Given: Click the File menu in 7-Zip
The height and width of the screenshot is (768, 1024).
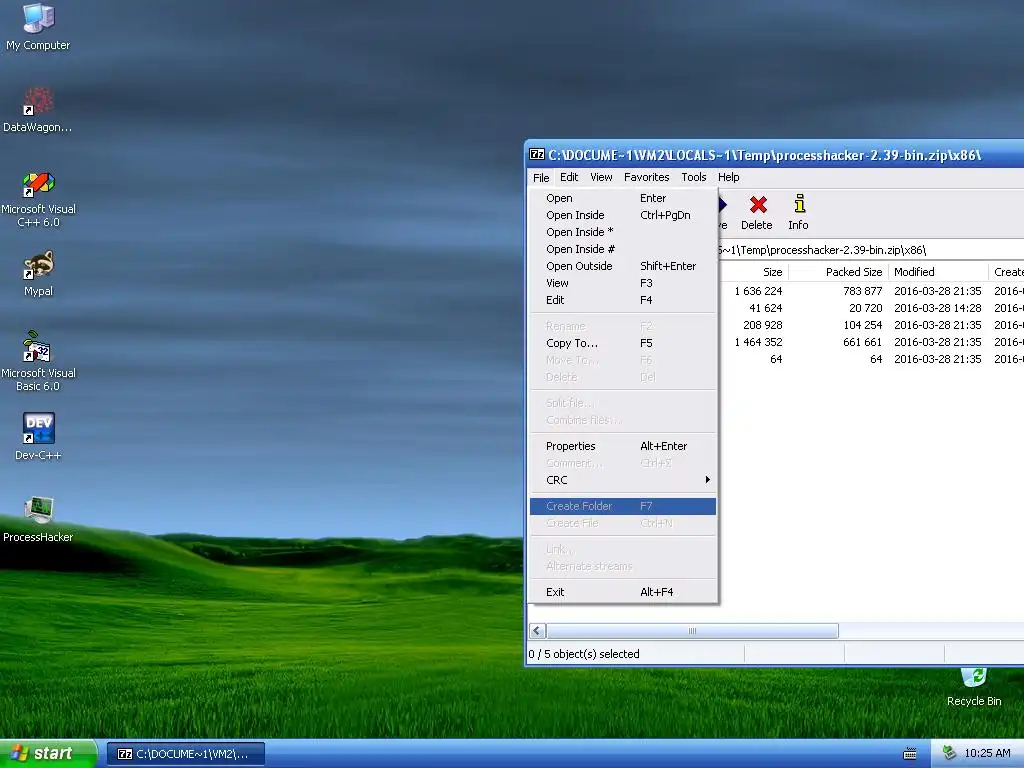Looking at the screenshot, I should [x=541, y=178].
